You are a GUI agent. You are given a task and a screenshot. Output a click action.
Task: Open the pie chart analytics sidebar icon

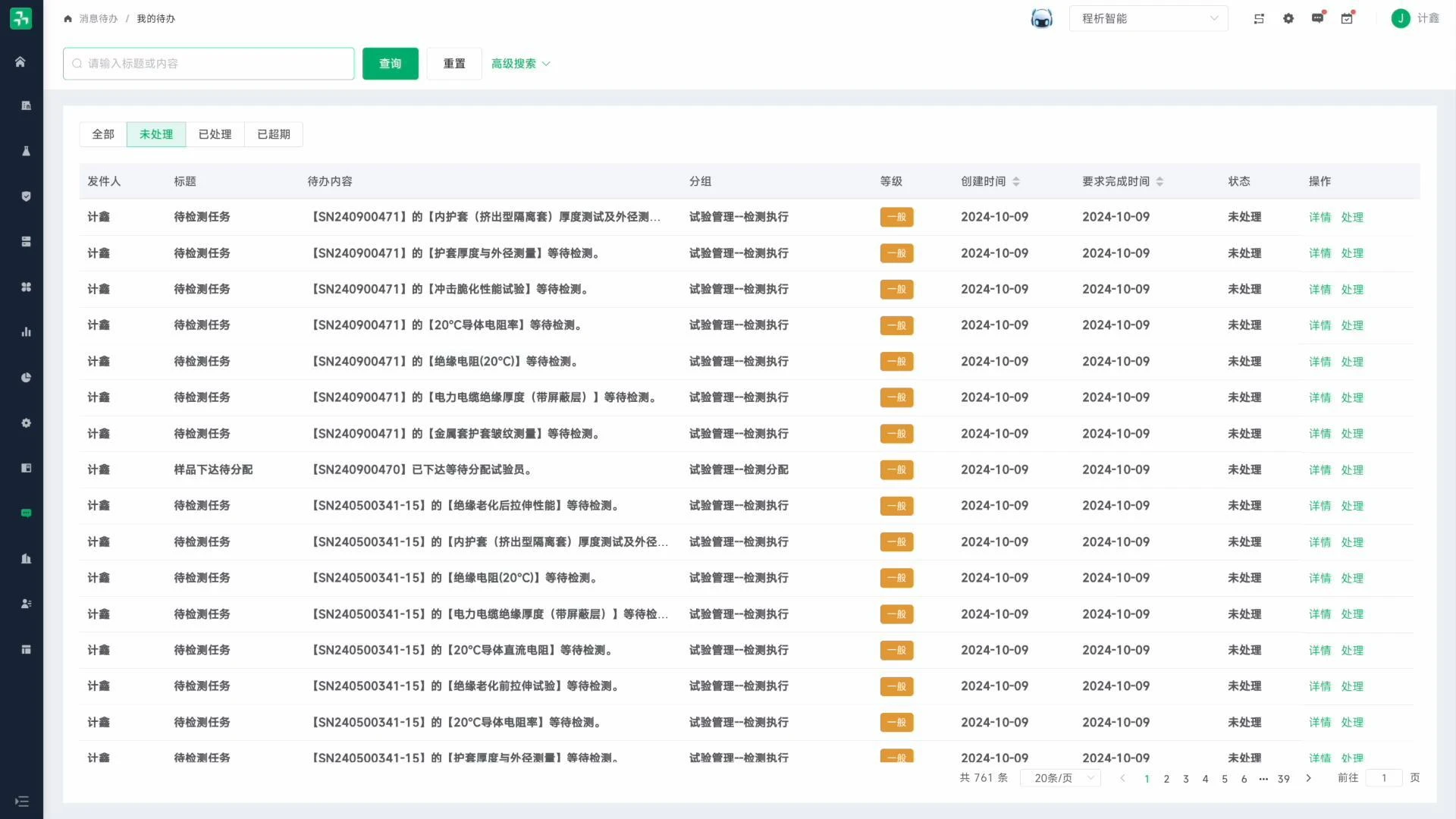click(26, 377)
